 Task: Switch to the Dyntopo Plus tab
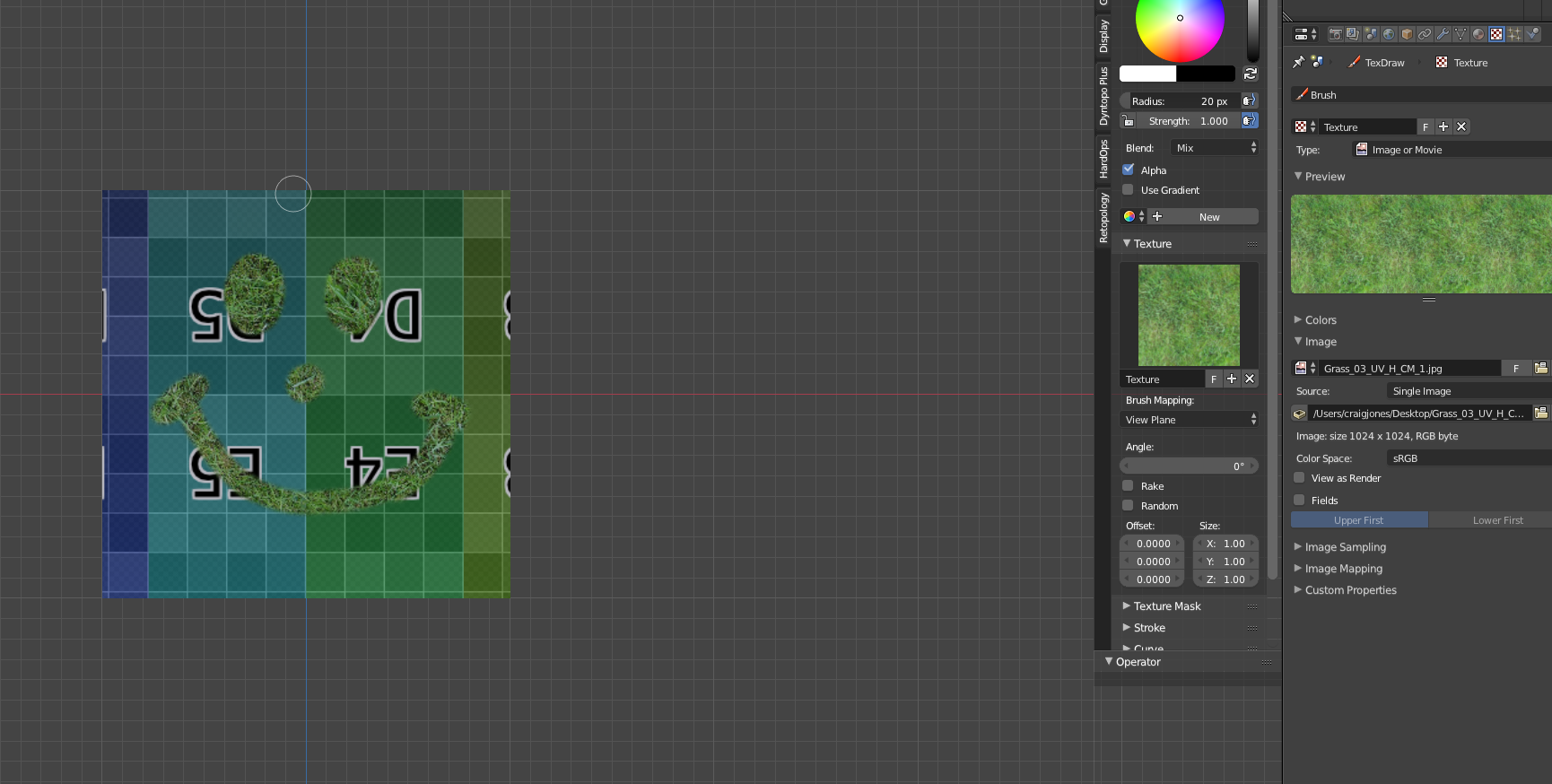pyautogui.click(x=1103, y=95)
